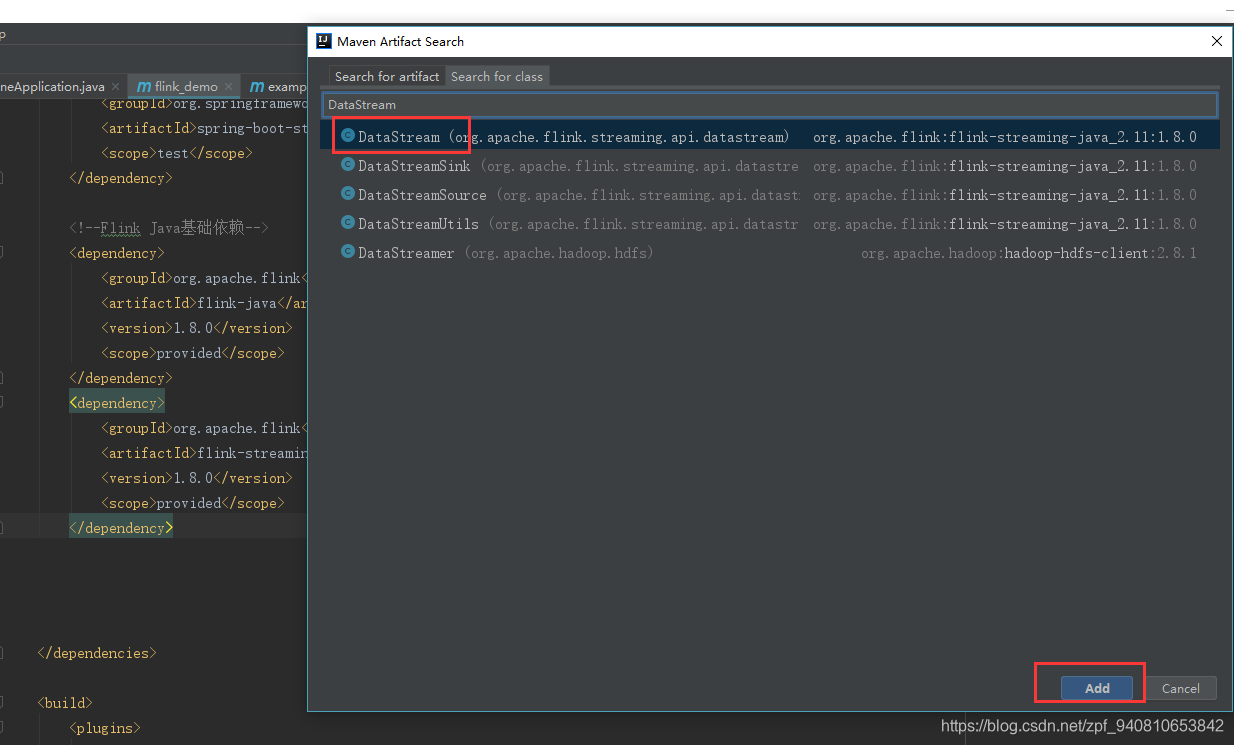Click the IntelliJ icon in the Maven Artifact Search title bar
This screenshot has width=1234, height=745.
point(323,41)
